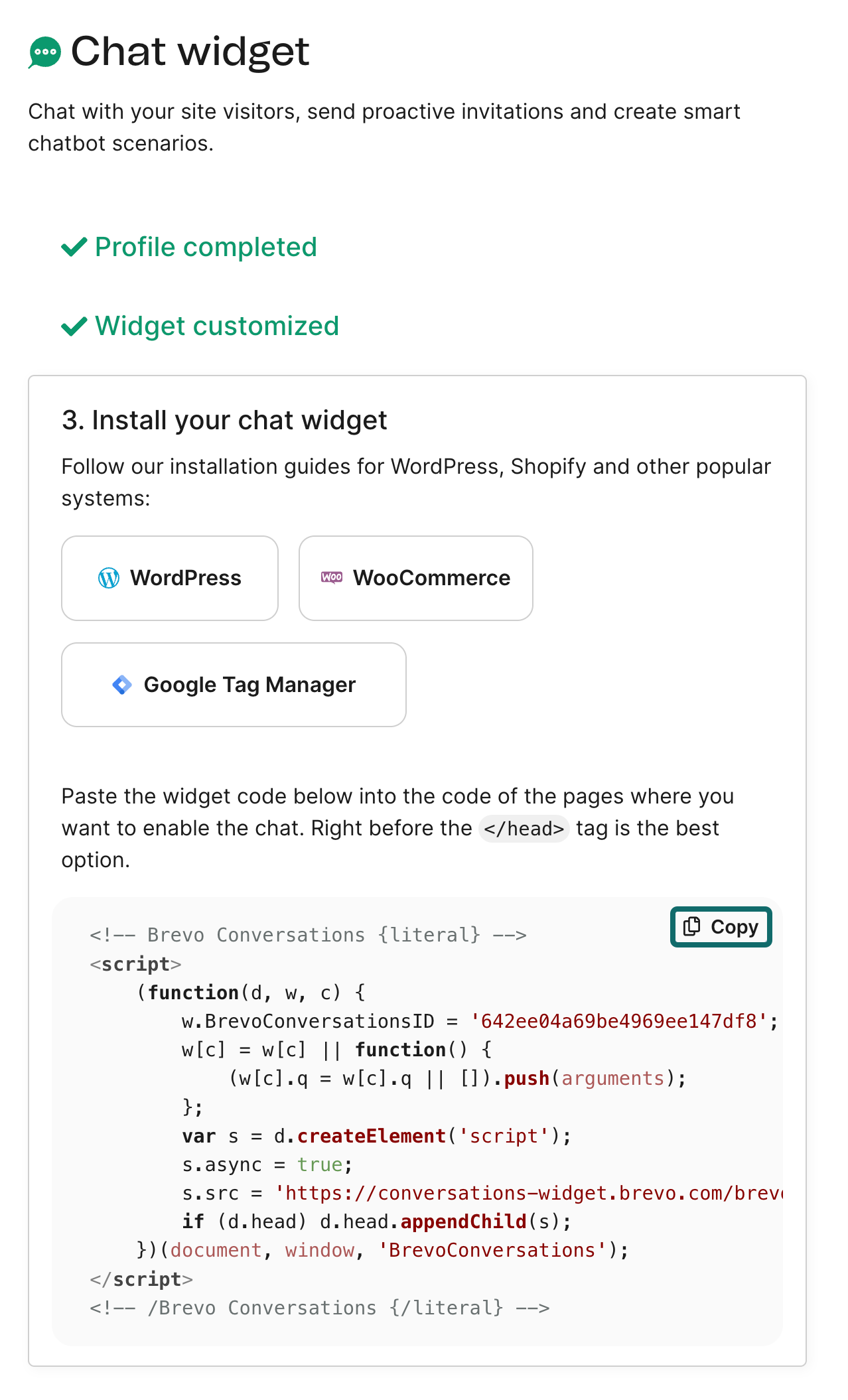Expand the Widget customized step

click(200, 326)
